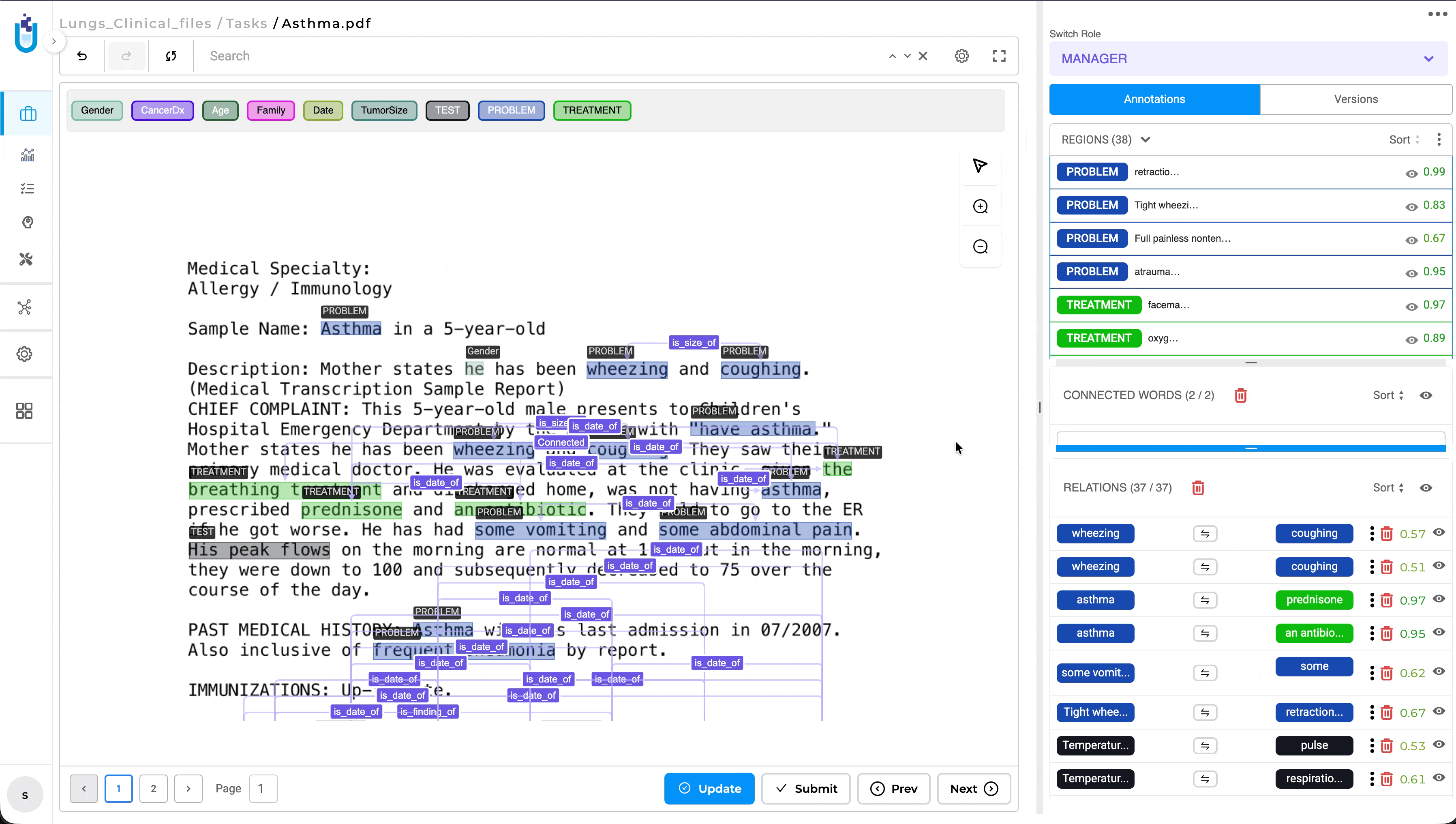
Task: Delete all relations trash icon
Action: pos(1198,487)
